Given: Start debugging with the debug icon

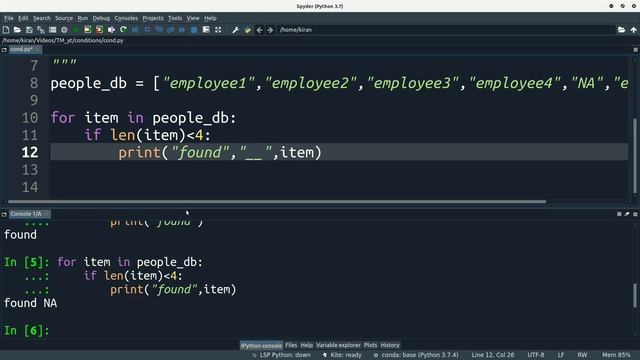Looking at the screenshot, I should tap(135, 30).
